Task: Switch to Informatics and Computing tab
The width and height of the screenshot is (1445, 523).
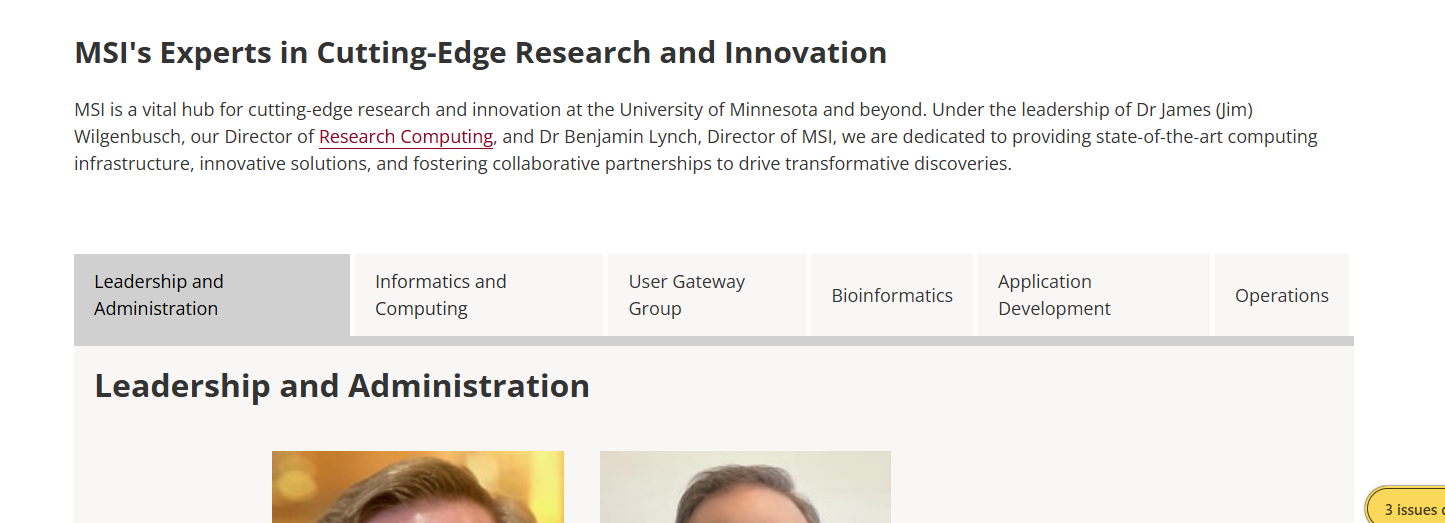Action: point(478,295)
